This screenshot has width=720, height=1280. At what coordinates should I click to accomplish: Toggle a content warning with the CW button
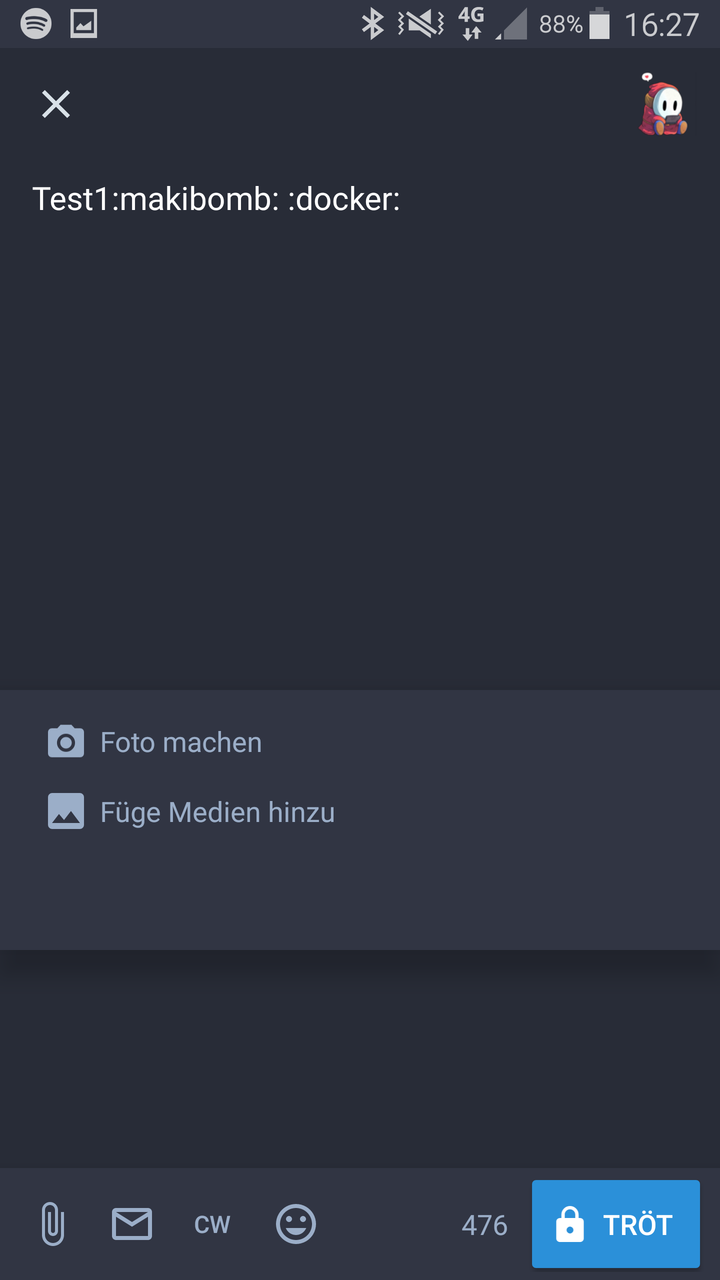click(212, 1224)
